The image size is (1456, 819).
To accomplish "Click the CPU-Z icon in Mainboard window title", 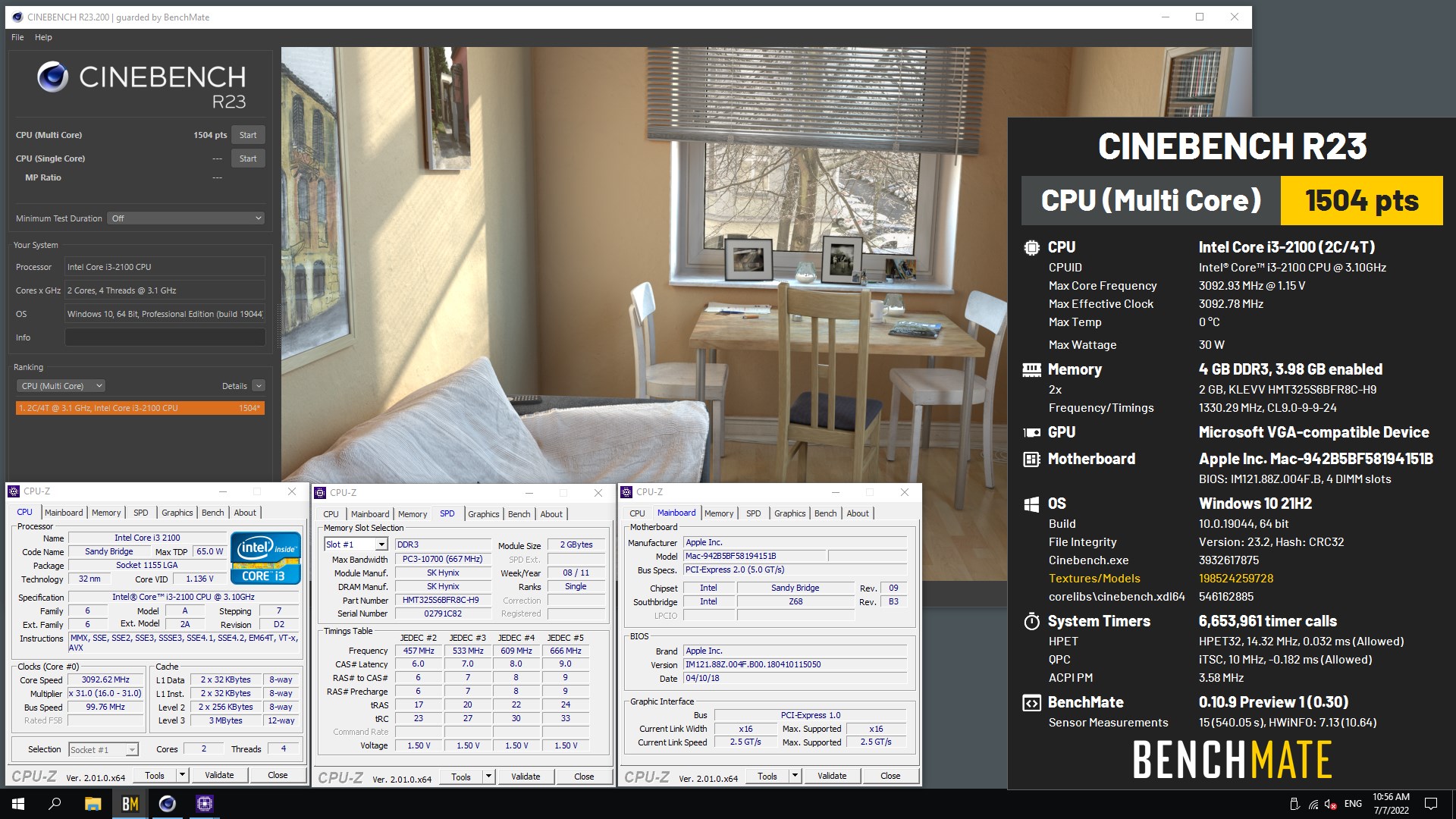I will [626, 492].
